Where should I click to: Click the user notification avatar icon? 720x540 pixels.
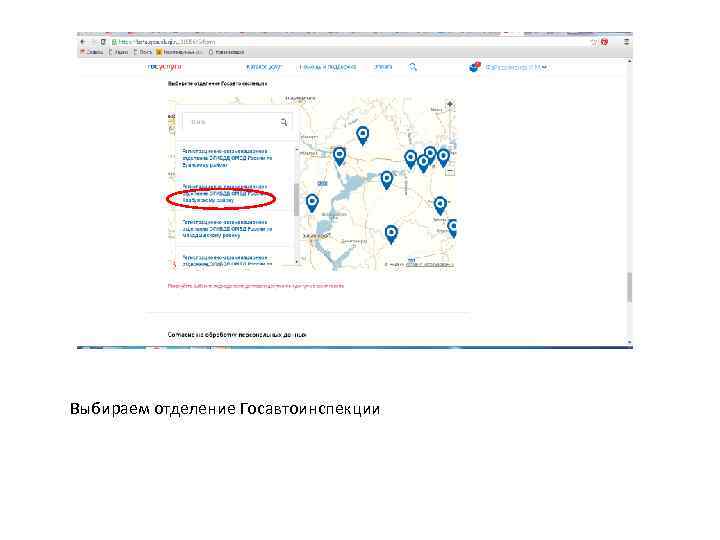point(474,67)
